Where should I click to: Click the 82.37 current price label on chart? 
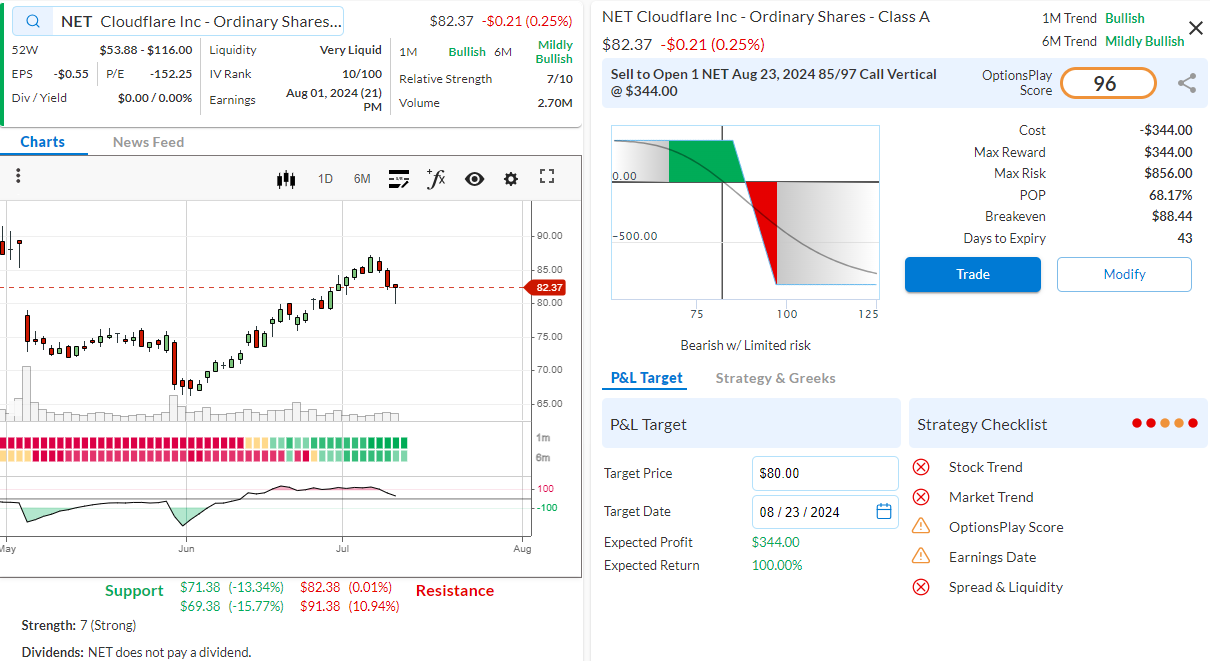click(548, 287)
